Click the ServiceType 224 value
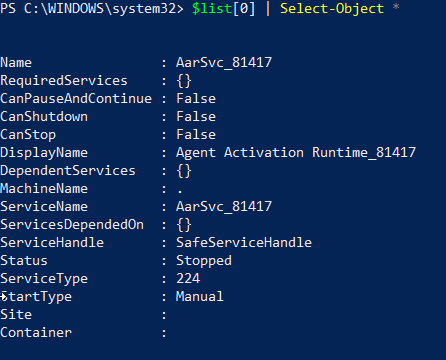Image resolution: width=446 pixels, height=360 pixels. click(188, 279)
